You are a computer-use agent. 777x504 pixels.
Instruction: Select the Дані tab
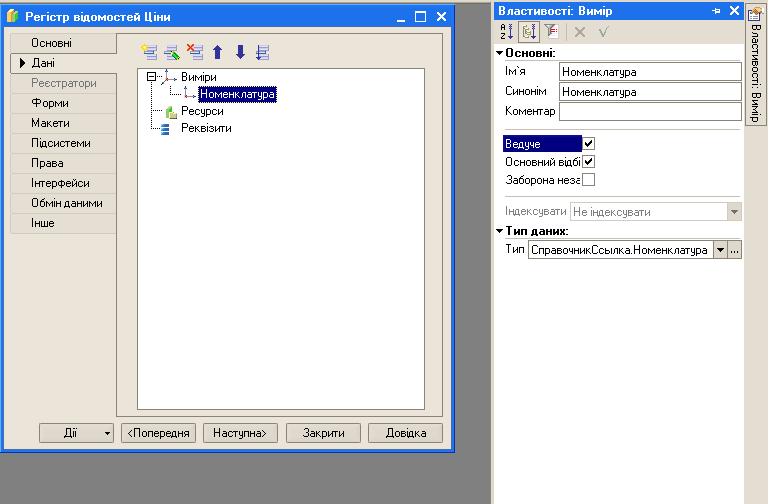63,63
